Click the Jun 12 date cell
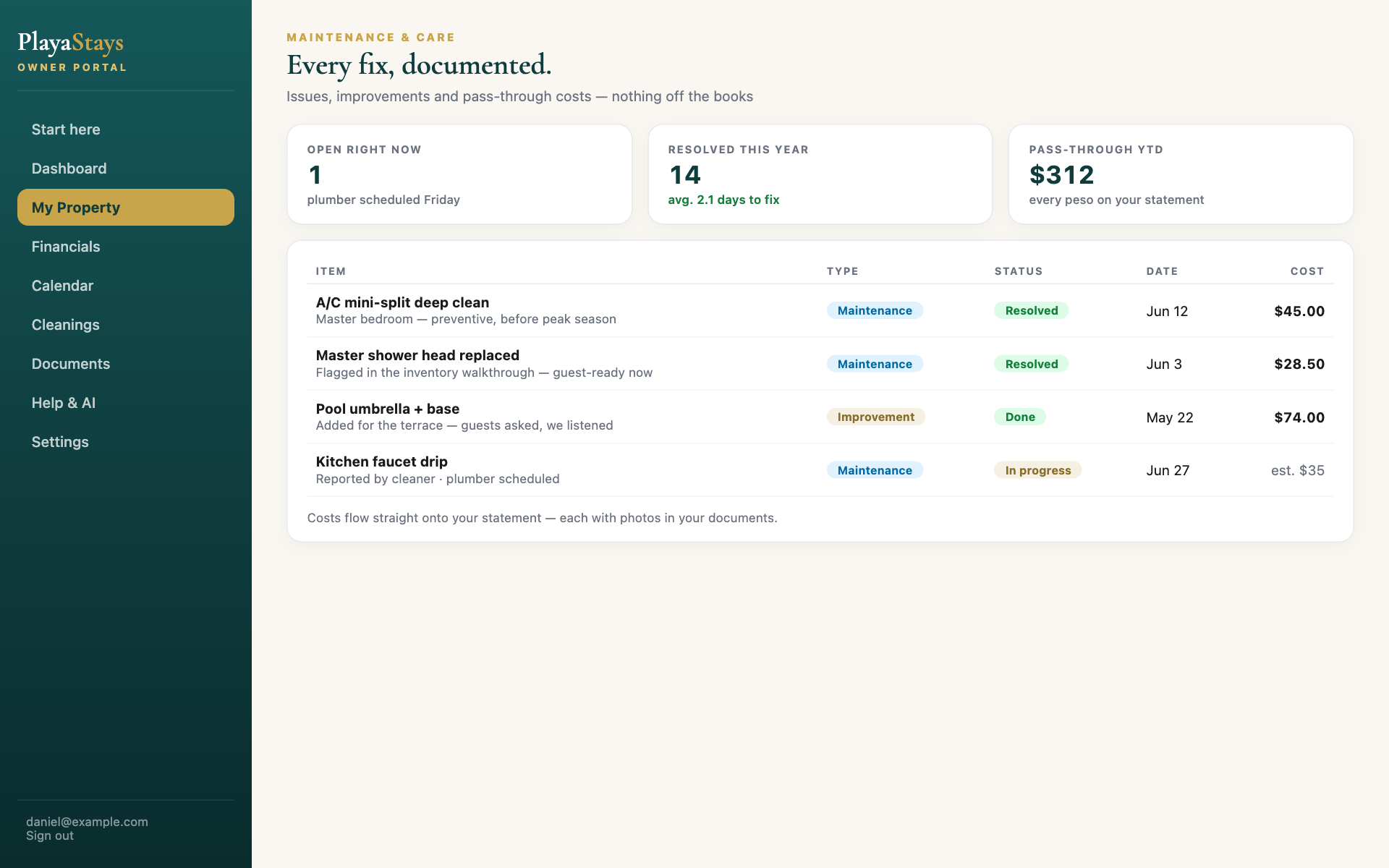 click(x=1167, y=311)
